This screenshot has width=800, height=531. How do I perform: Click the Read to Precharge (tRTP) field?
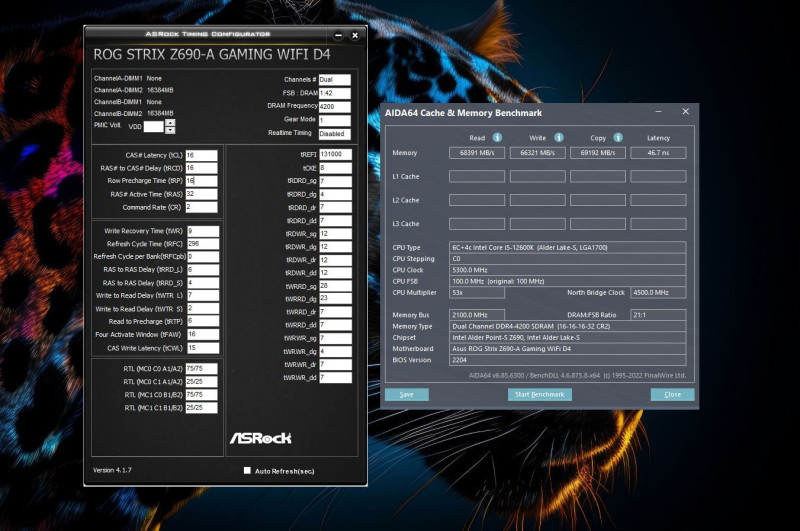[x=203, y=321]
